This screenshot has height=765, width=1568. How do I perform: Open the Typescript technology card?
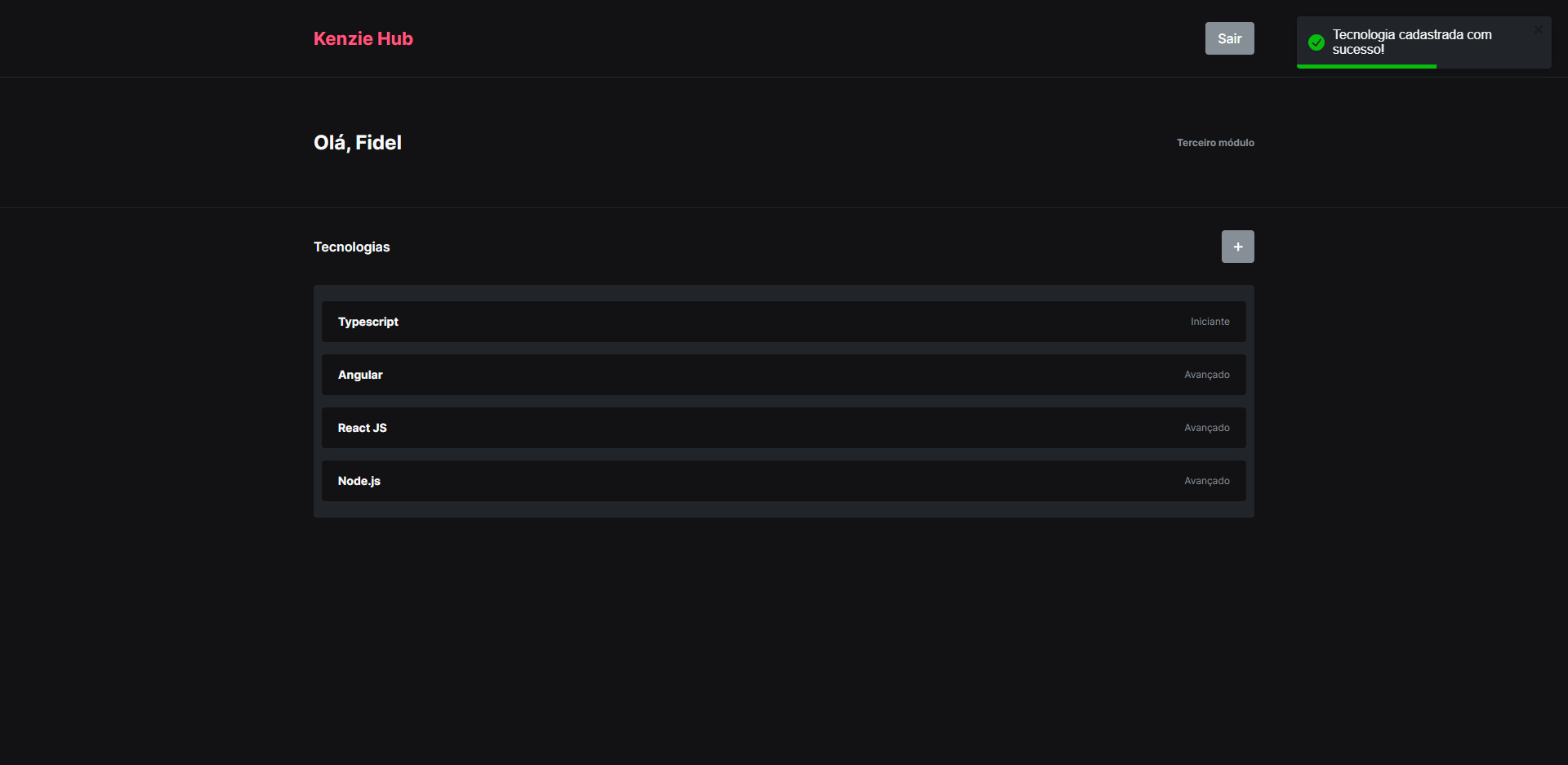(783, 321)
